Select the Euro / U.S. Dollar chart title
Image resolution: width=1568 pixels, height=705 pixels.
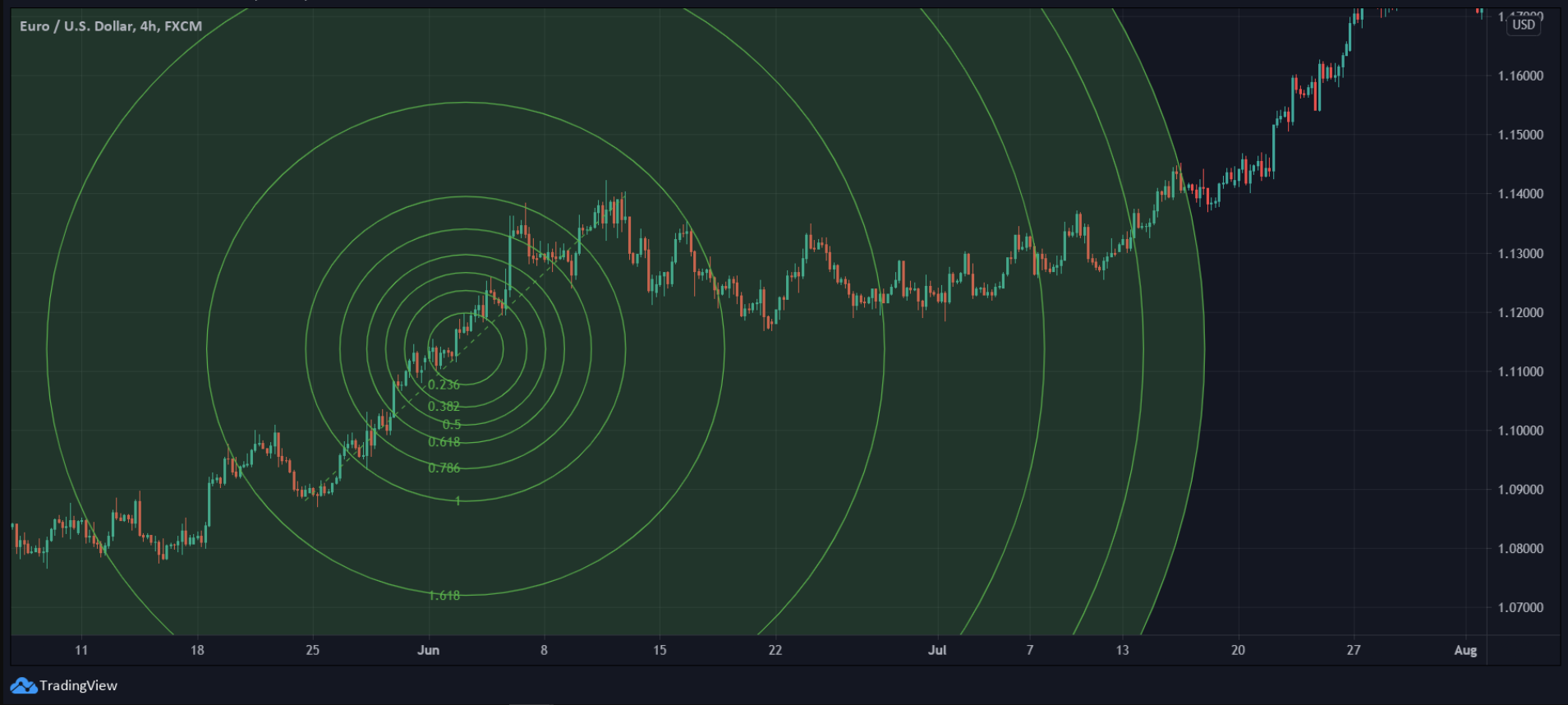click(x=111, y=26)
